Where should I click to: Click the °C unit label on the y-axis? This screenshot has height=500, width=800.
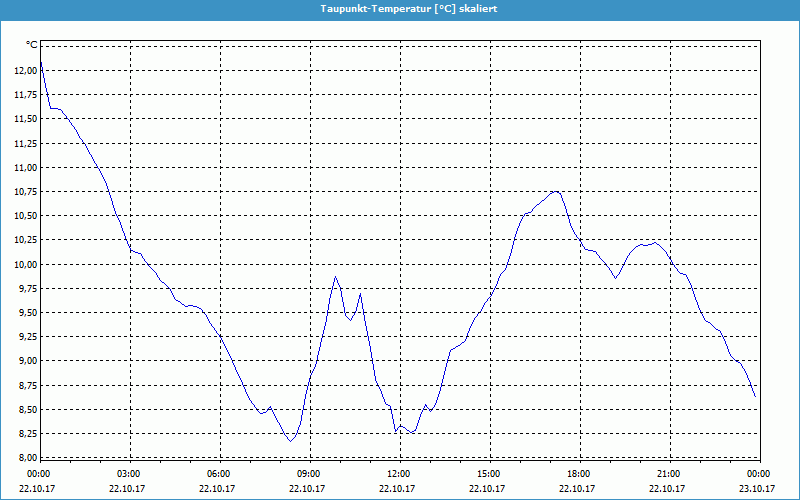pyautogui.click(x=32, y=46)
